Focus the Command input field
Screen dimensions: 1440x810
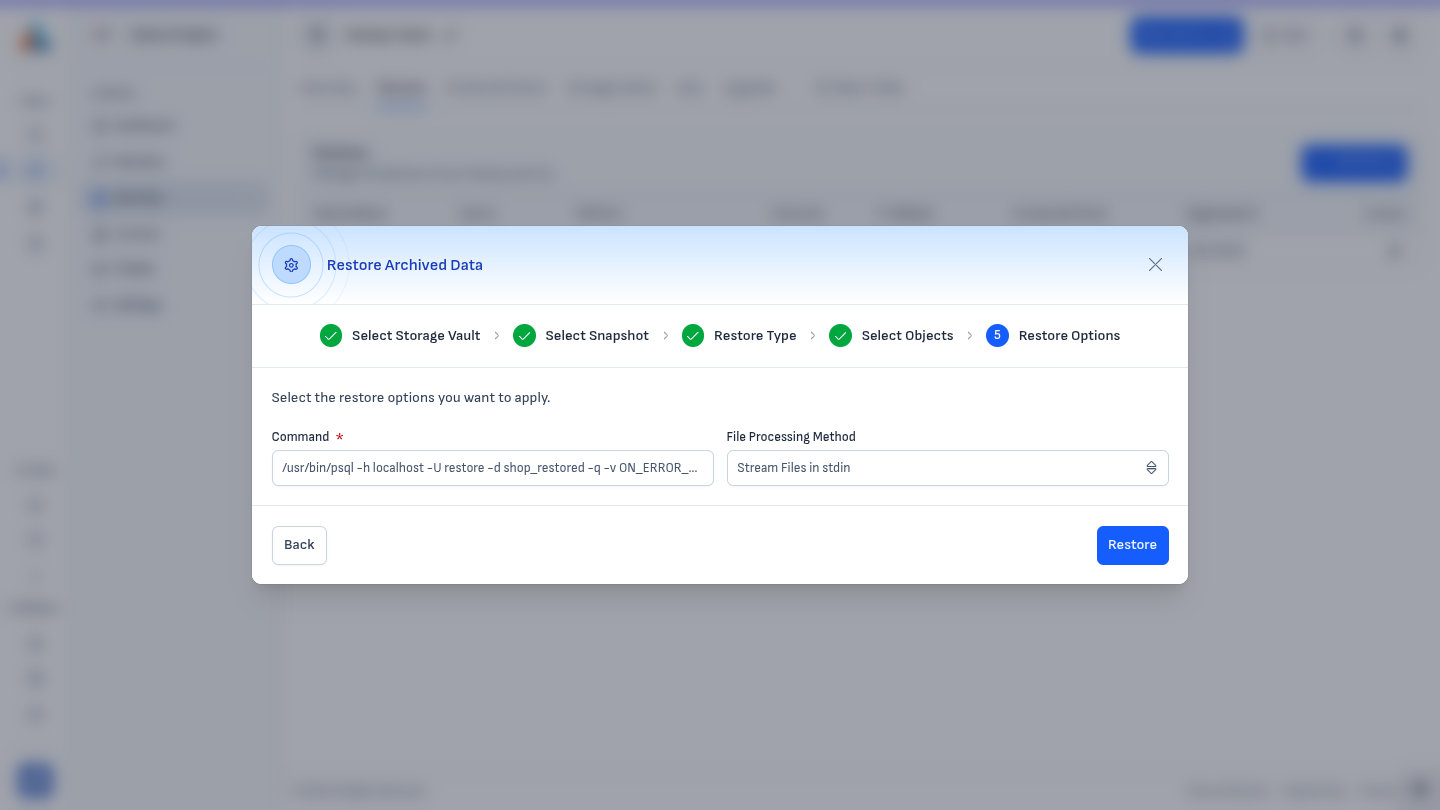pyautogui.click(x=492, y=468)
